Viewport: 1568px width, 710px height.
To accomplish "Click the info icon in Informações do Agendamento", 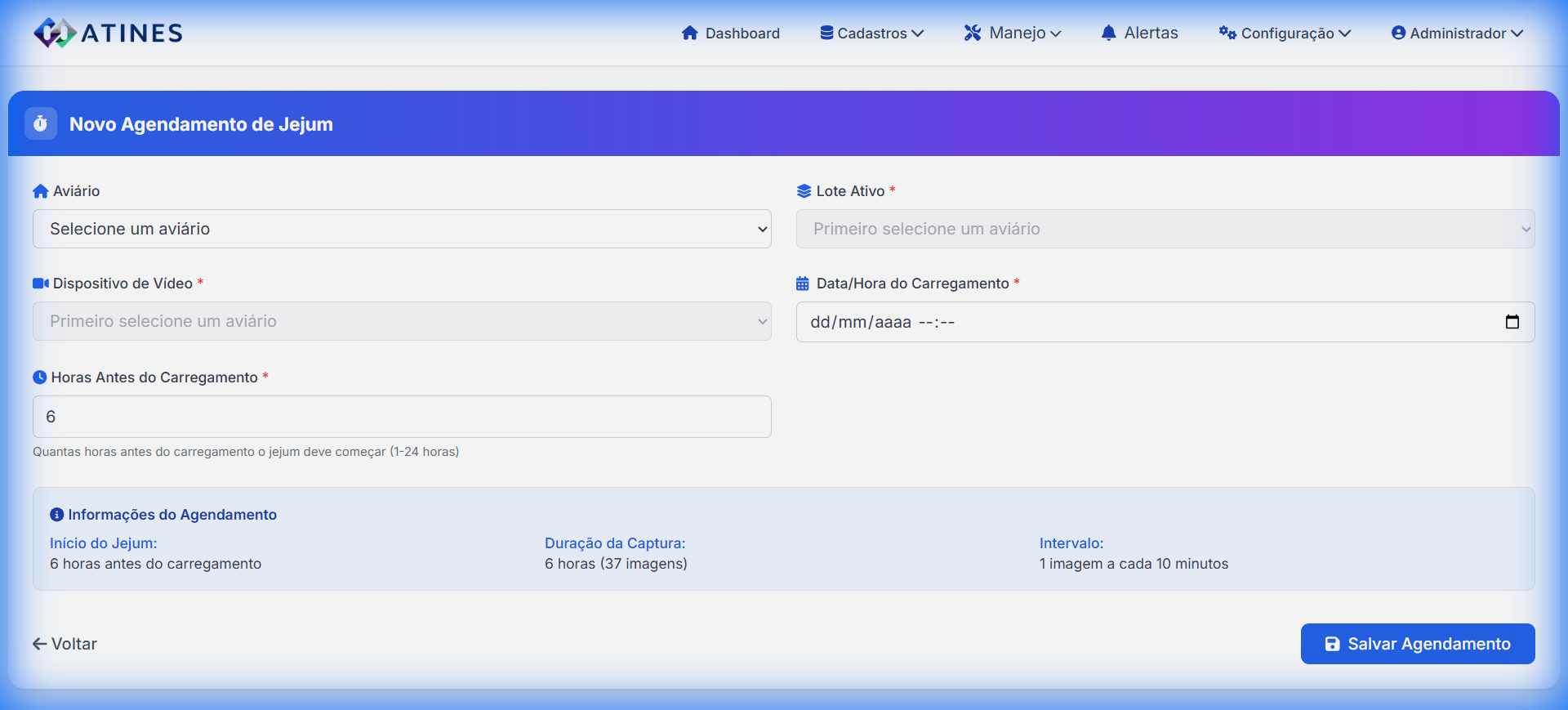I will point(57,515).
